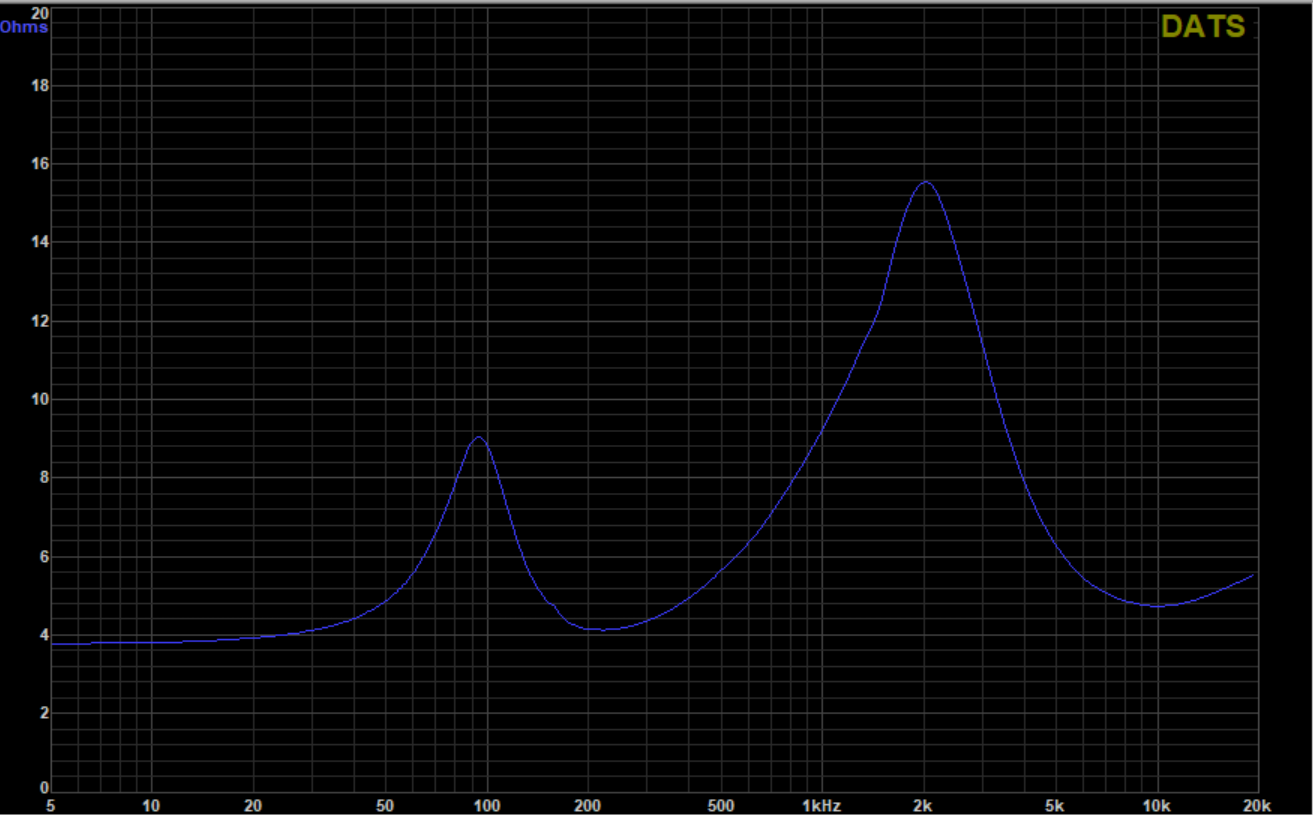This screenshot has width=1313, height=815.
Task: Click the 2k frequency axis label
Action: tap(923, 805)
